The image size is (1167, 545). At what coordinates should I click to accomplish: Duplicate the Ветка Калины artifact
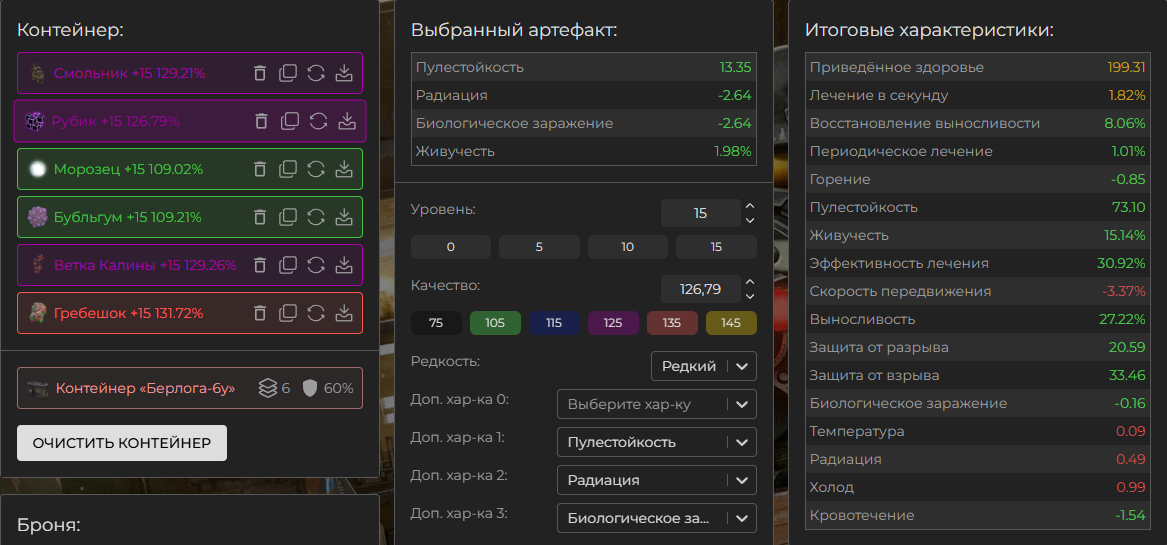(x=287, y=264)
